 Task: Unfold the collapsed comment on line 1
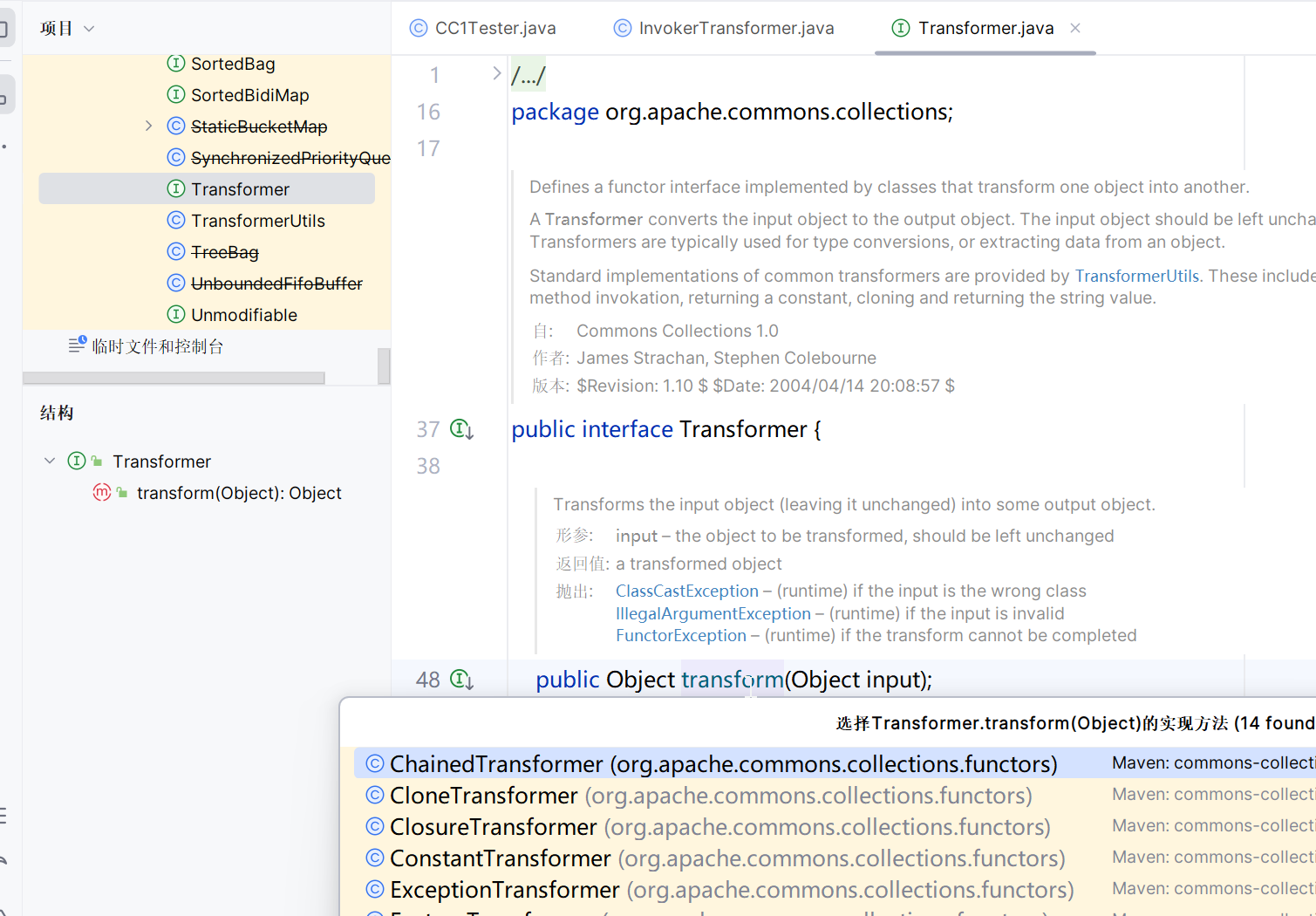(496, 74)
